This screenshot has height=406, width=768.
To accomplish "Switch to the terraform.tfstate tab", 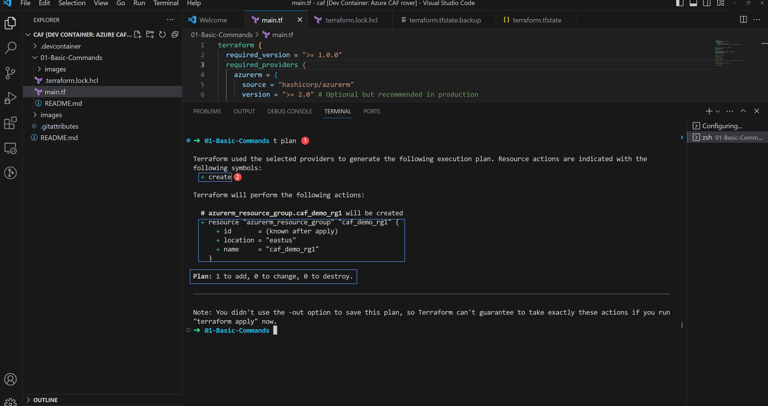I will tap(532, 20).
